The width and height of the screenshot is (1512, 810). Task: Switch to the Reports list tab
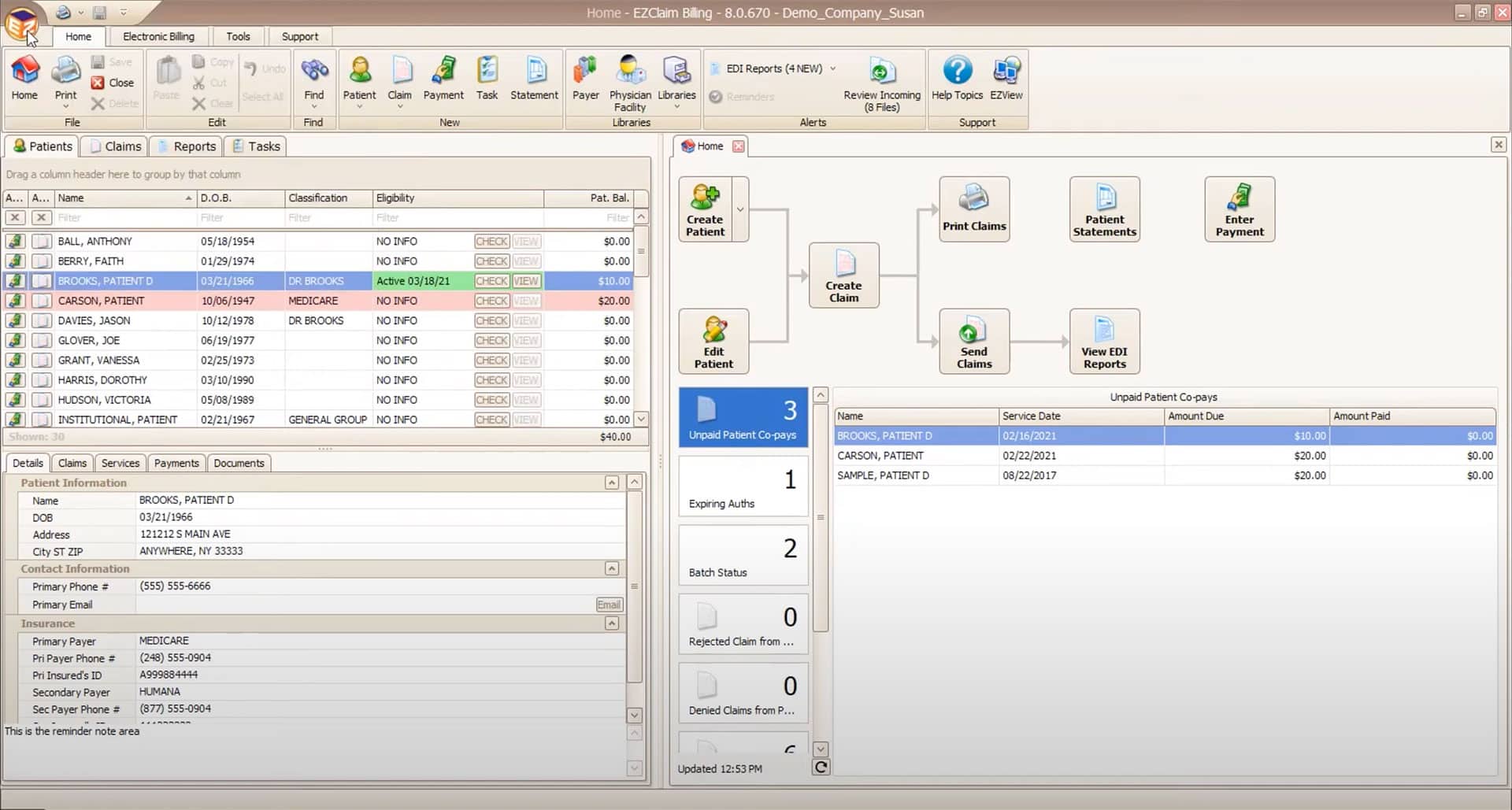point(186,146)
